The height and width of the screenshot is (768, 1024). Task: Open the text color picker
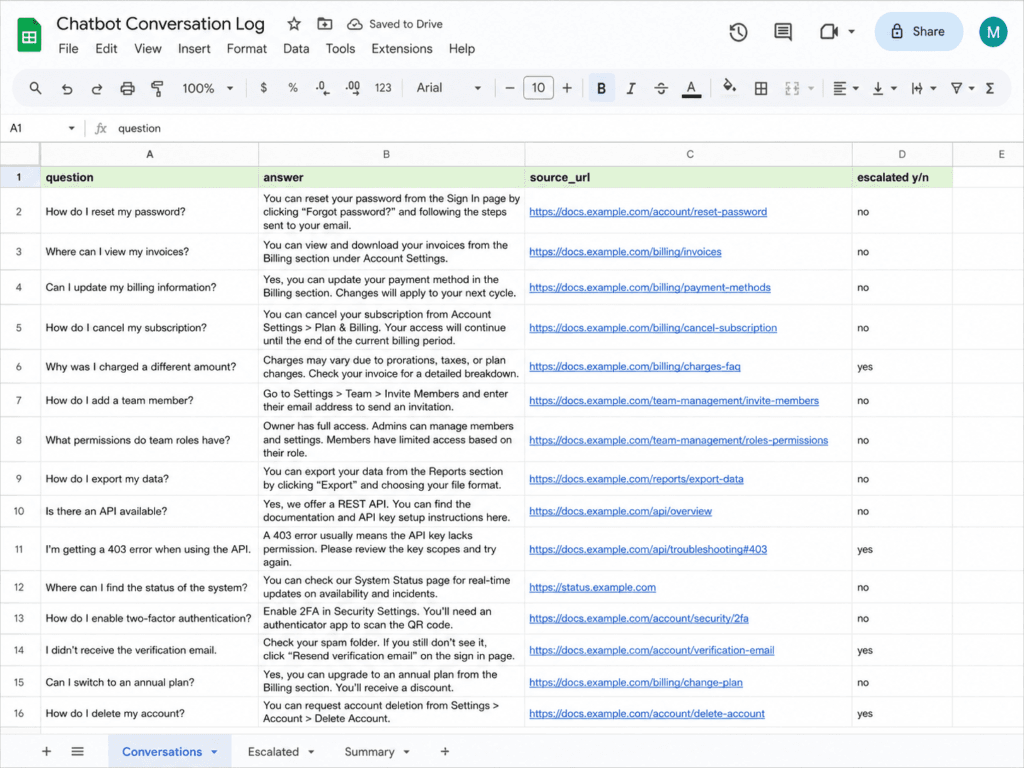pos(691,88)
